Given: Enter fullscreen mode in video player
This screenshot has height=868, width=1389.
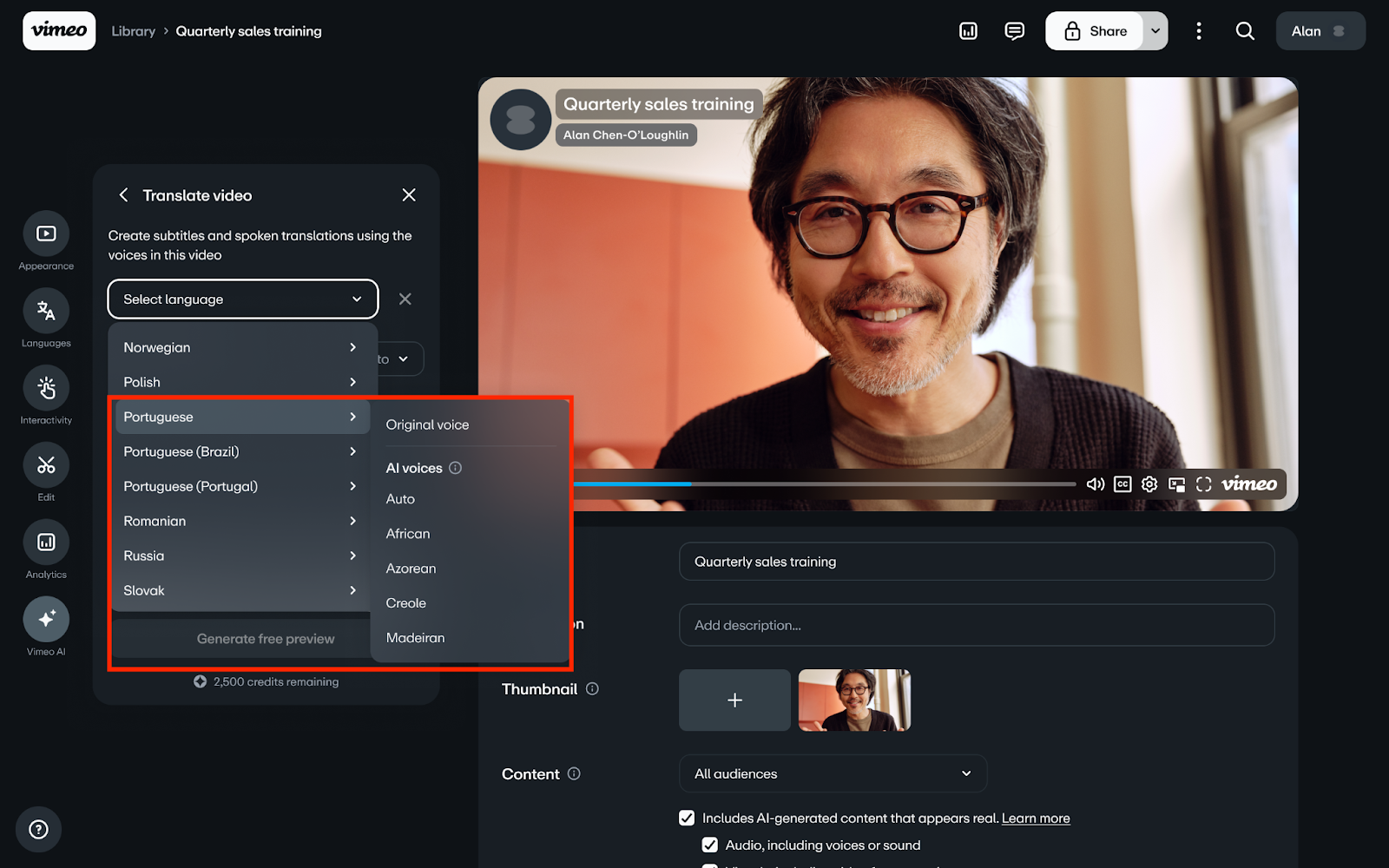Looking at the screenshot, I should click(x=1203, y=484).
